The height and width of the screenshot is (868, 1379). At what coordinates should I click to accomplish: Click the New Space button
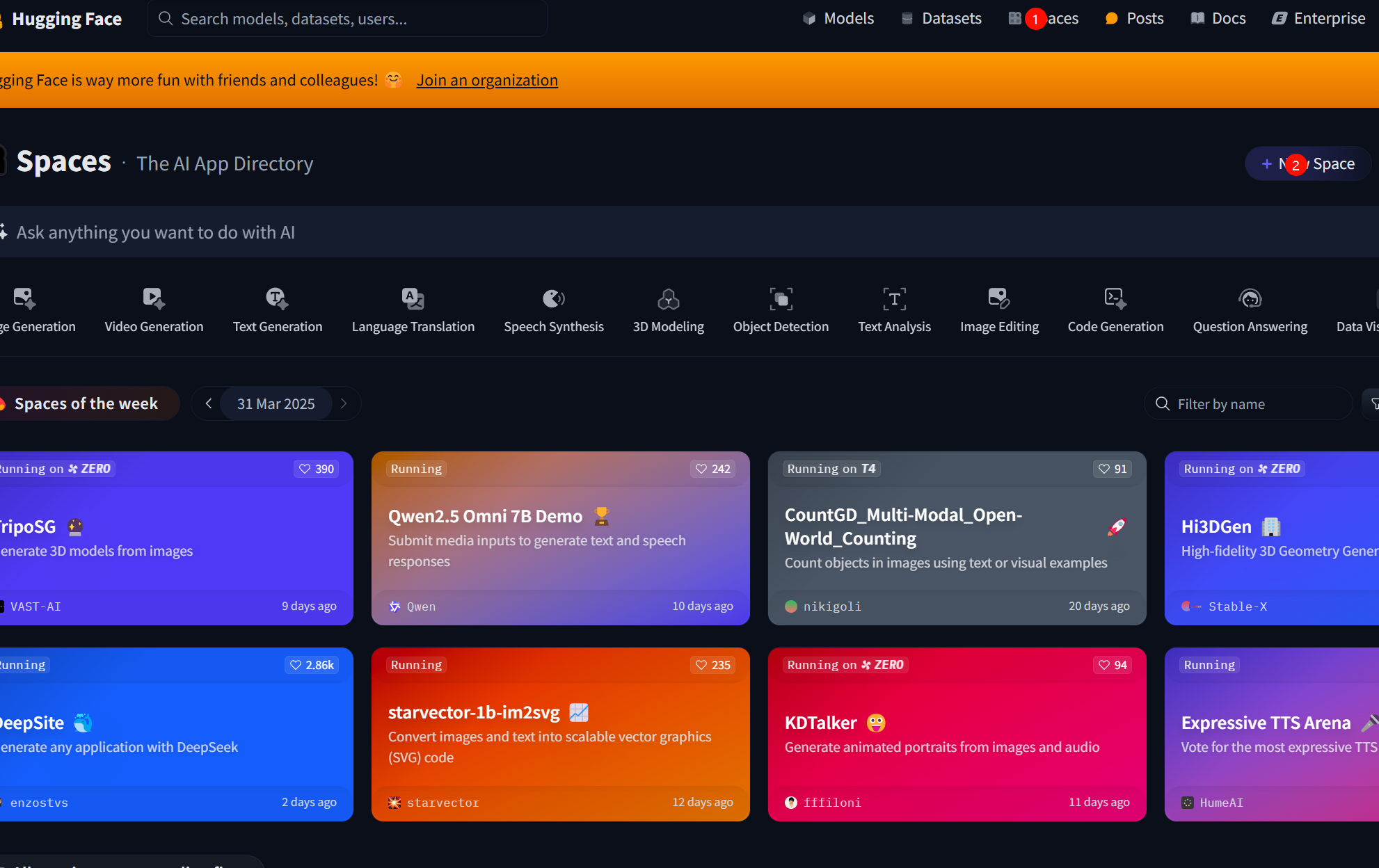tap(1308, 163)
